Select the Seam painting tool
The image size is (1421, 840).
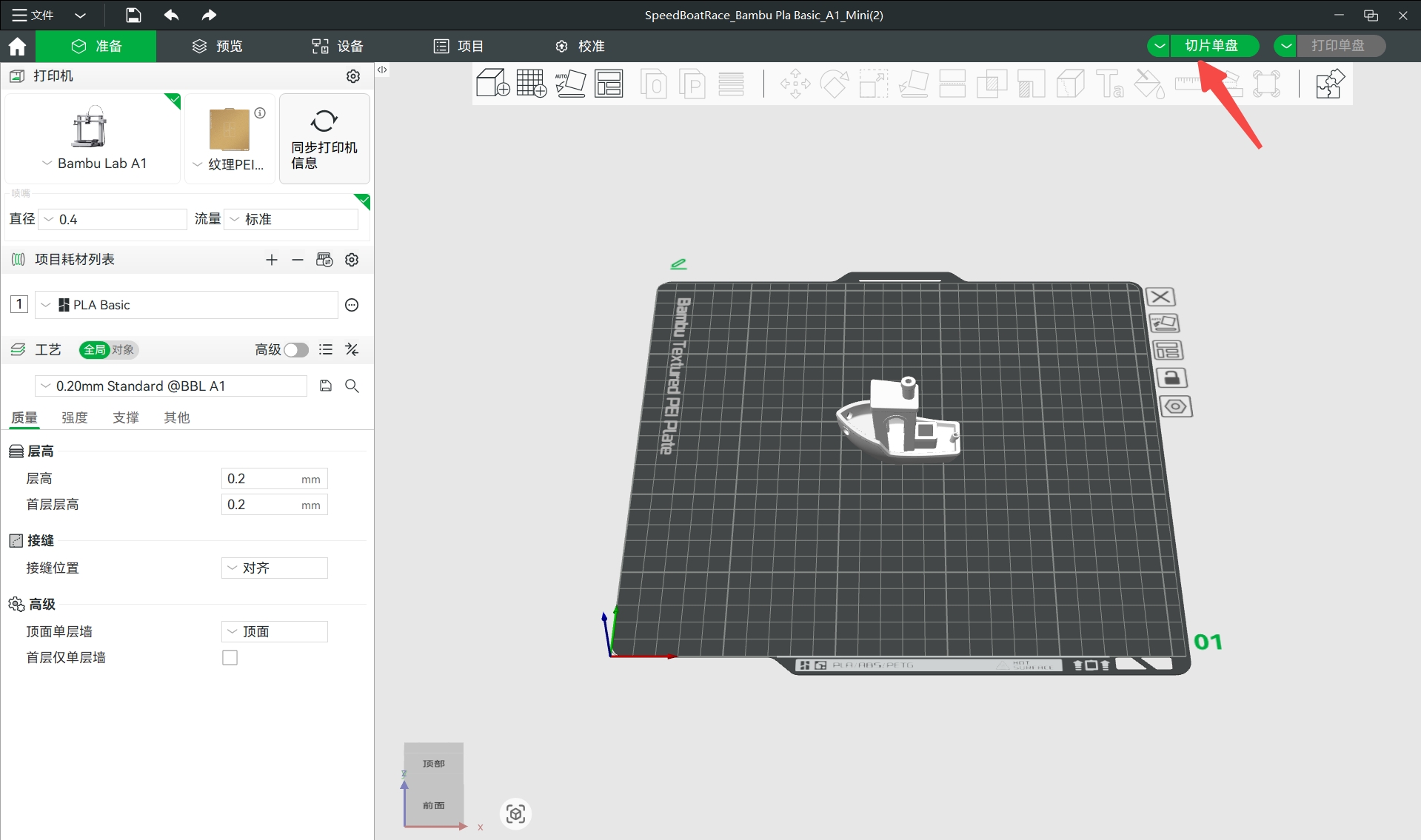[1070, 84]
